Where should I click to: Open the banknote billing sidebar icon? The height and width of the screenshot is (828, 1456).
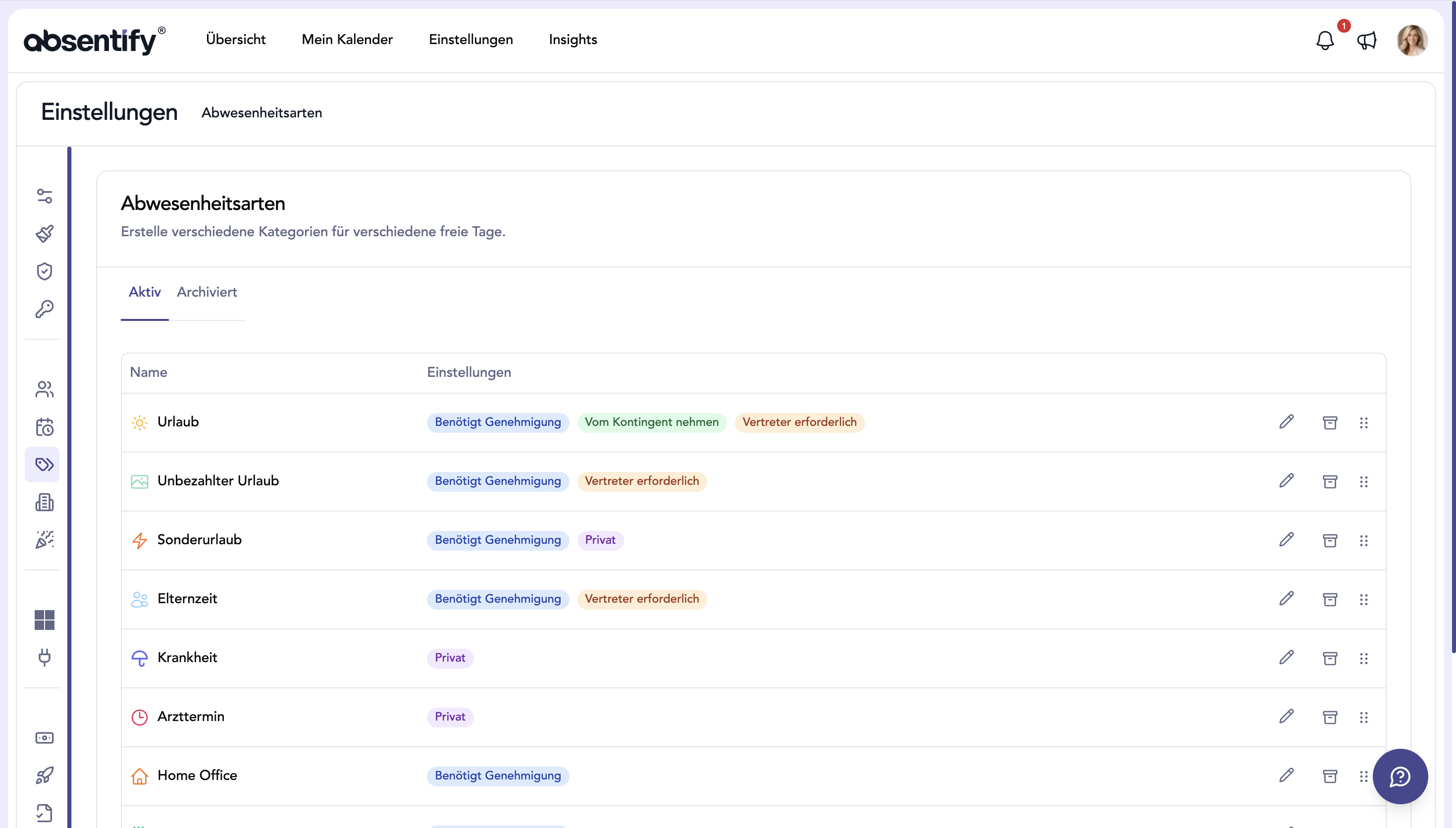(45, 737)
